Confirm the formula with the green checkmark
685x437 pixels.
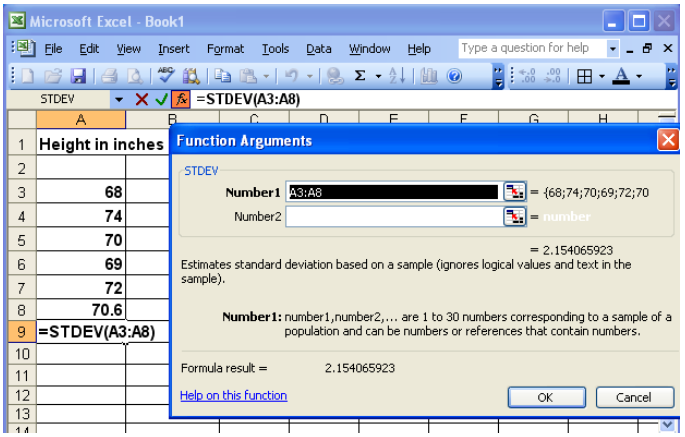click(161, 99)
